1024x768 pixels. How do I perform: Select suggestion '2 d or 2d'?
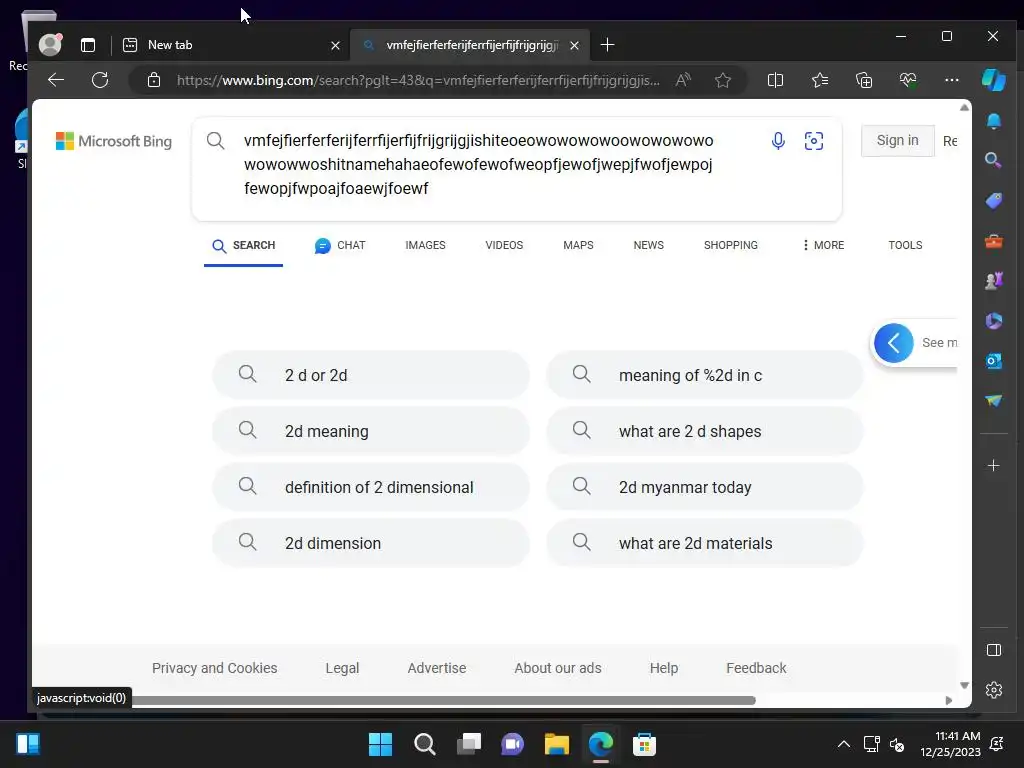pyautogui.click(x=371, y=376)
